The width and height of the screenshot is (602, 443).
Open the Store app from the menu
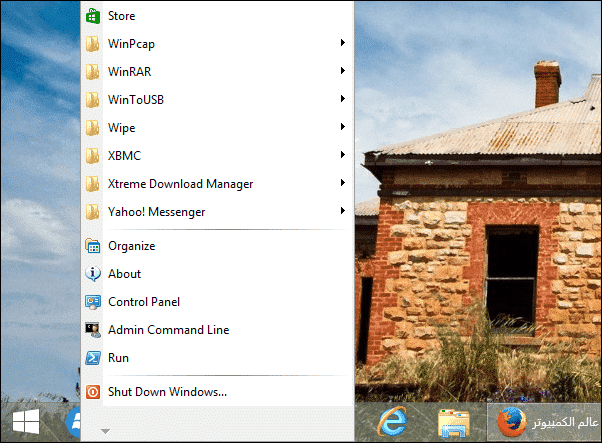point(120,16)
